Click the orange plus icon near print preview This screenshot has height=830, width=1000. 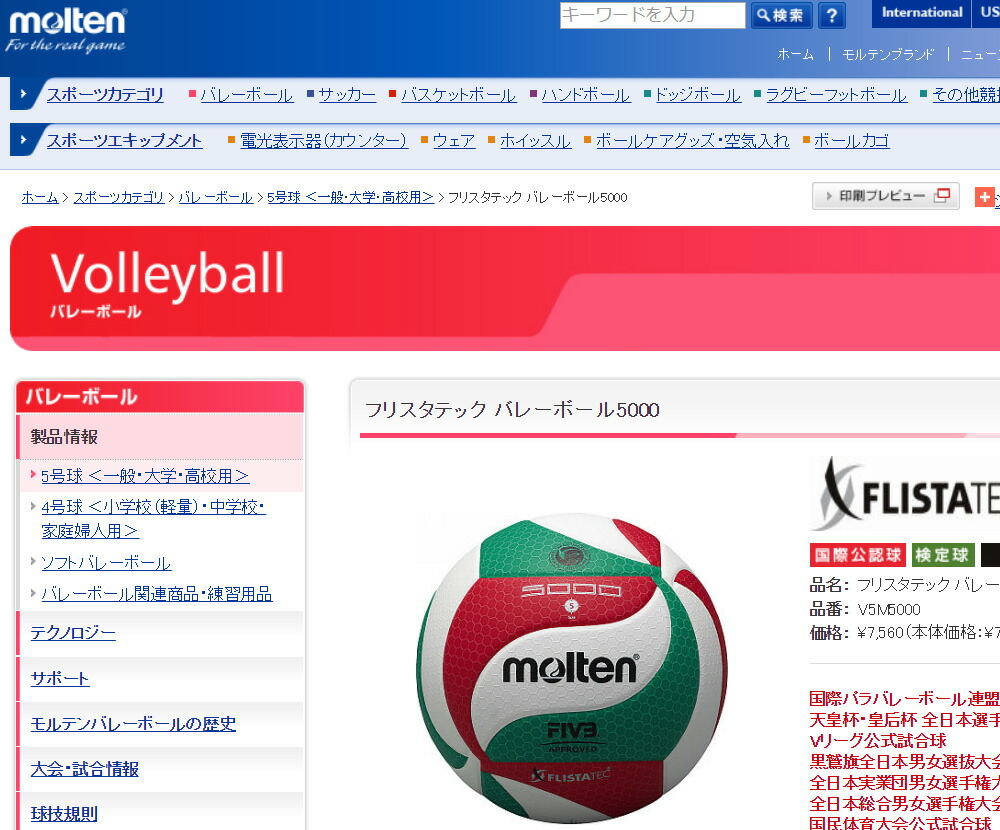click(984, 197)
